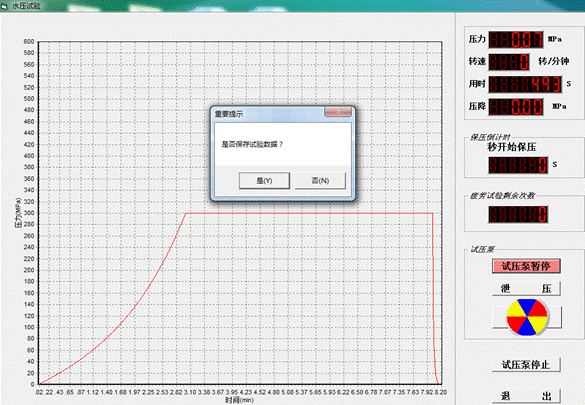Select the 压降 pressure drop display
This screenshot has height=405, width=585.
click(x=516, y=107)
